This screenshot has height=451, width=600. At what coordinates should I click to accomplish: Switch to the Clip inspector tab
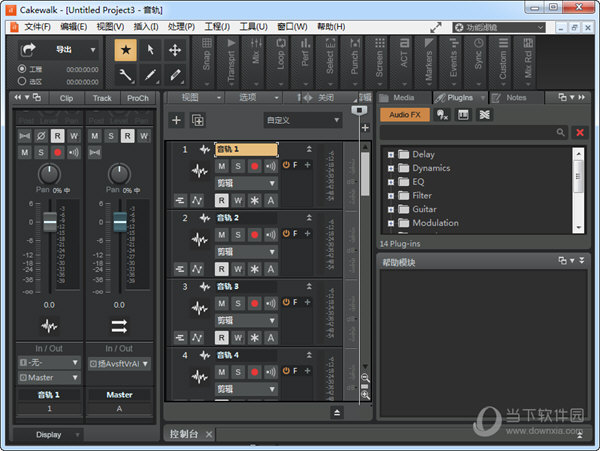pos(66,98)
